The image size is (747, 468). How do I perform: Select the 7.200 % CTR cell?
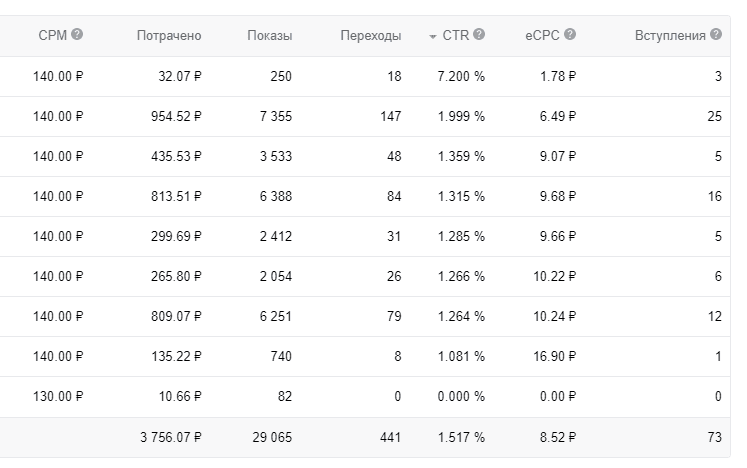click(x=460, y=76)
